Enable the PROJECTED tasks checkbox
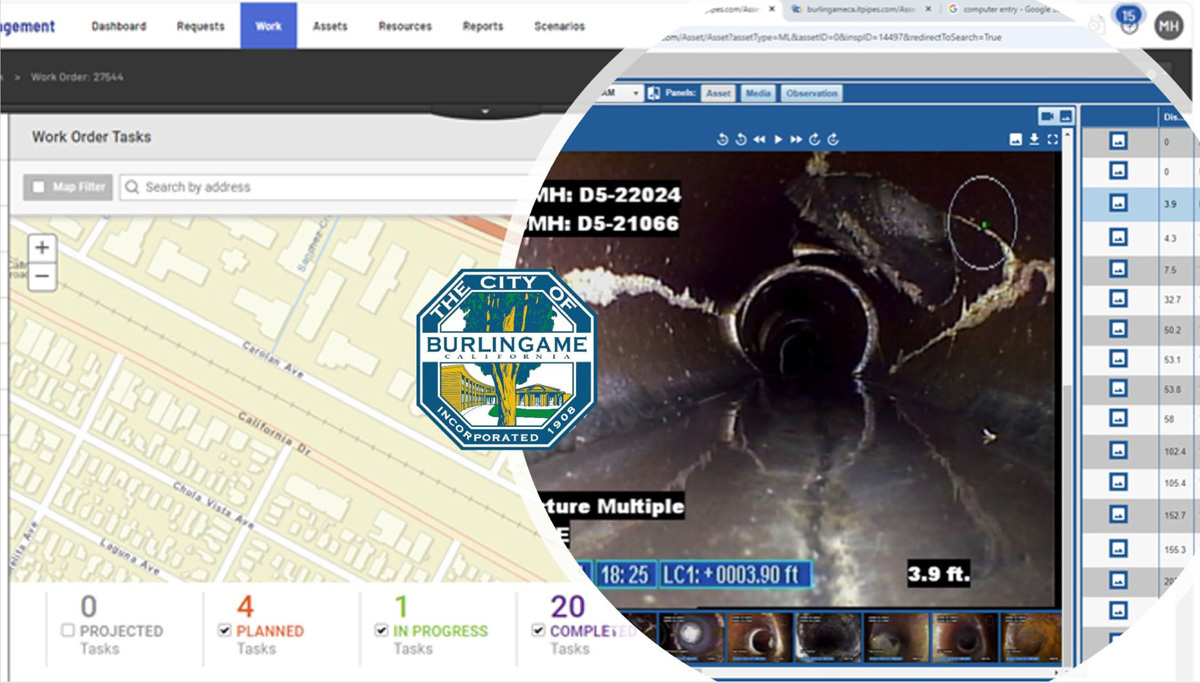Viewport: 1200px width, 683px height. (68, 631)
